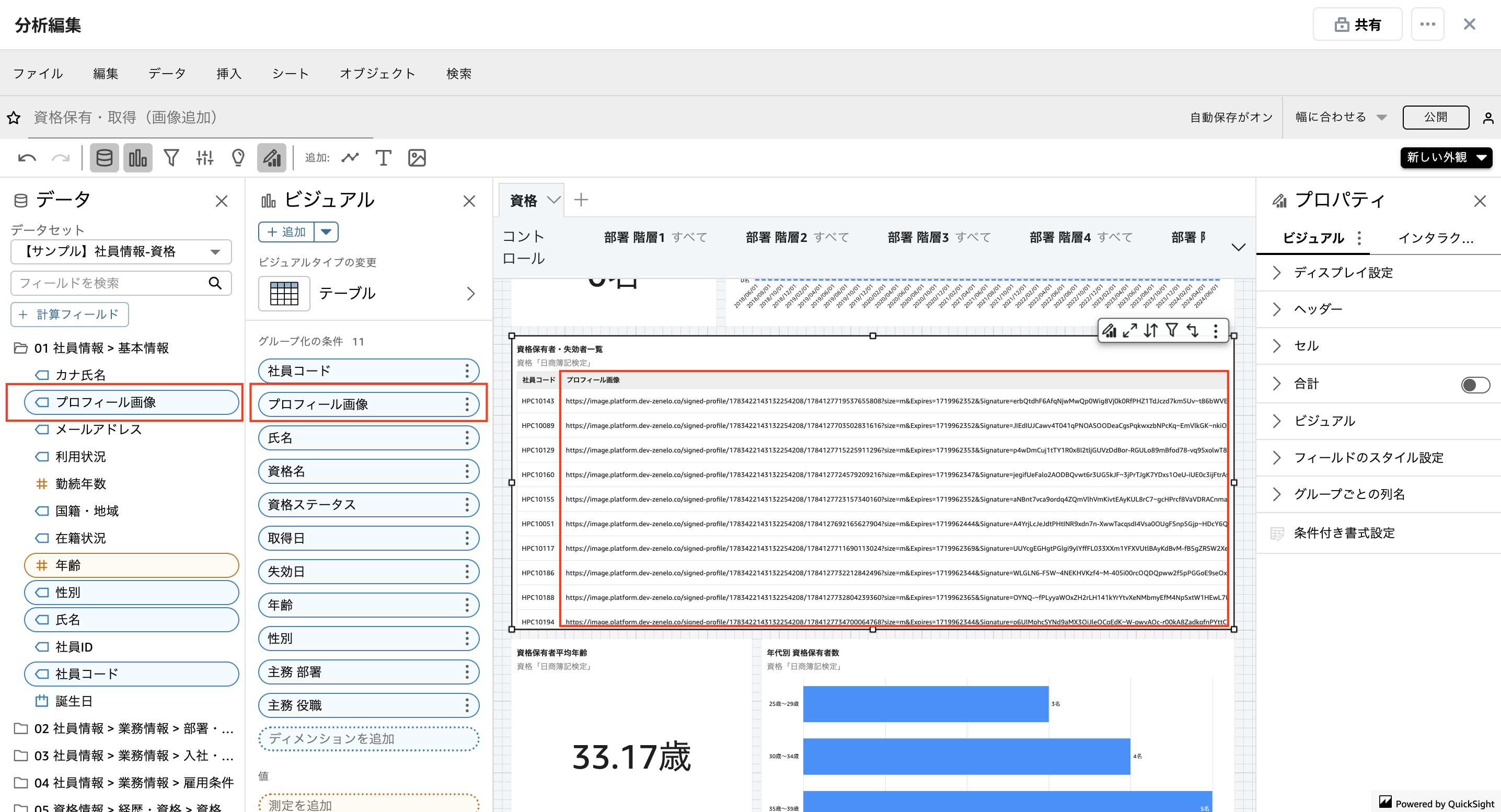Open the insights lightbulb icon
Viewport: 1501px width, 812px height.
point(238,158)
